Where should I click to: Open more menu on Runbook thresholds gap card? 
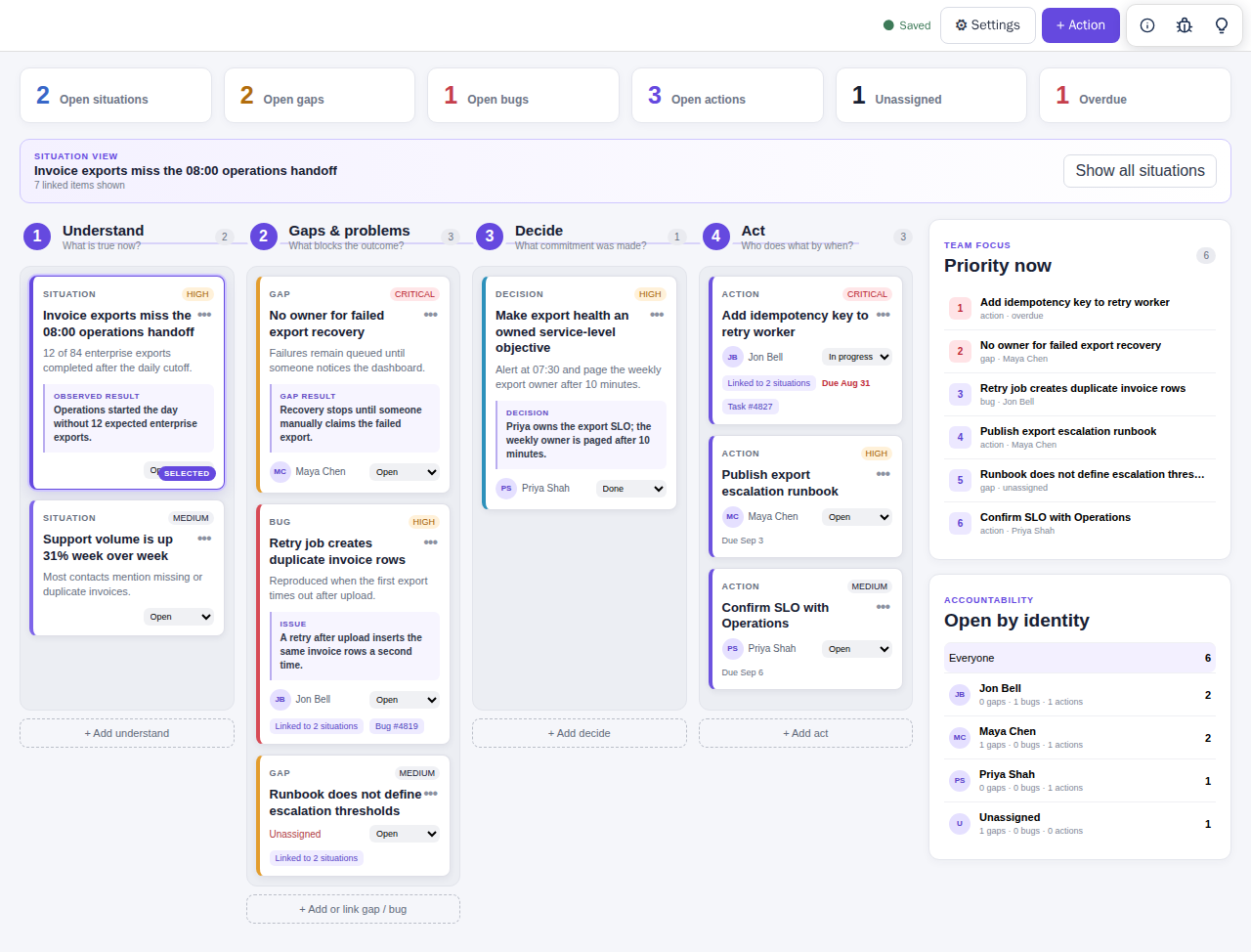pos(431,794)
